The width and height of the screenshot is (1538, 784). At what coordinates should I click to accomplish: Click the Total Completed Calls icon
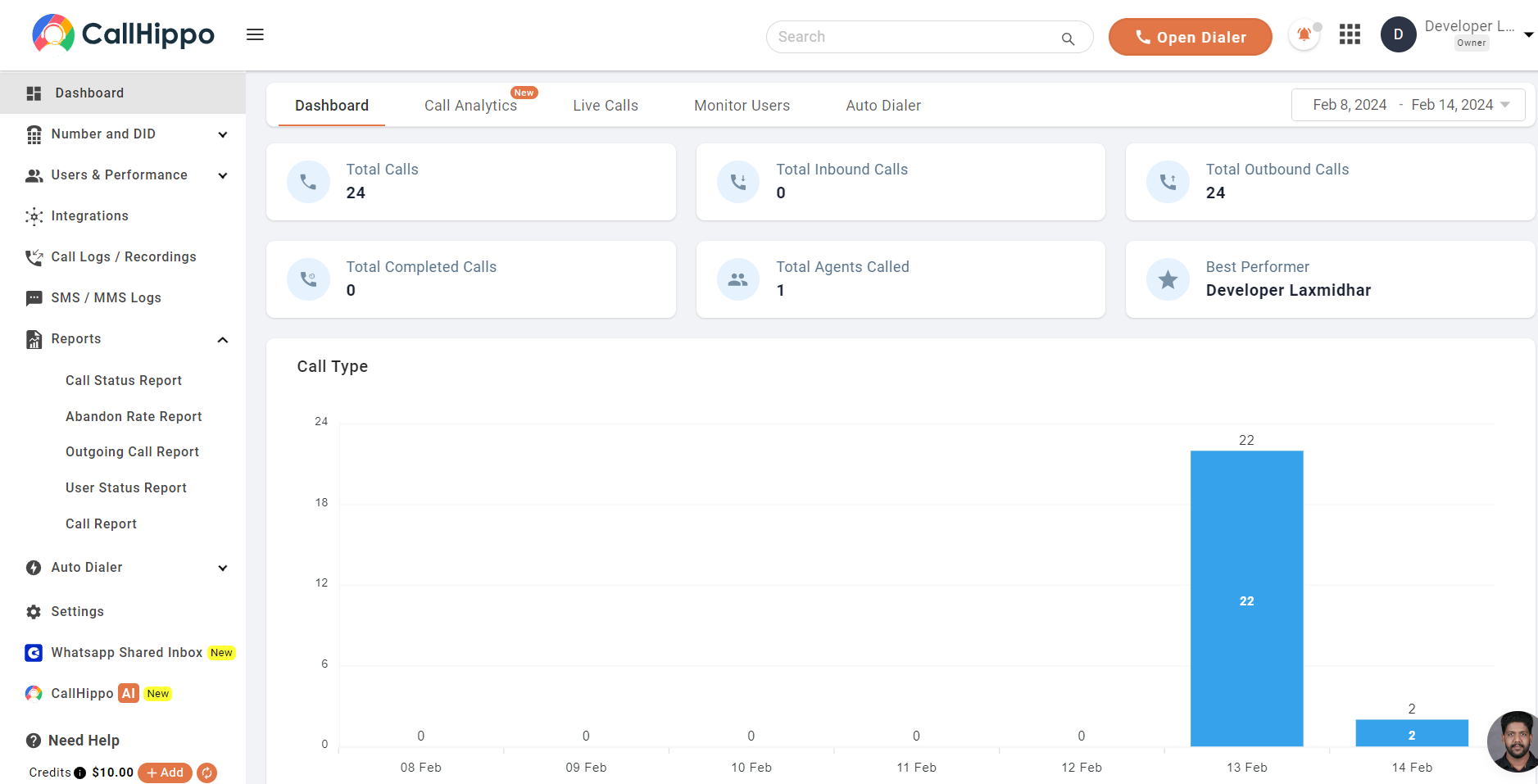pyautogui.click(x=308, y=279)
